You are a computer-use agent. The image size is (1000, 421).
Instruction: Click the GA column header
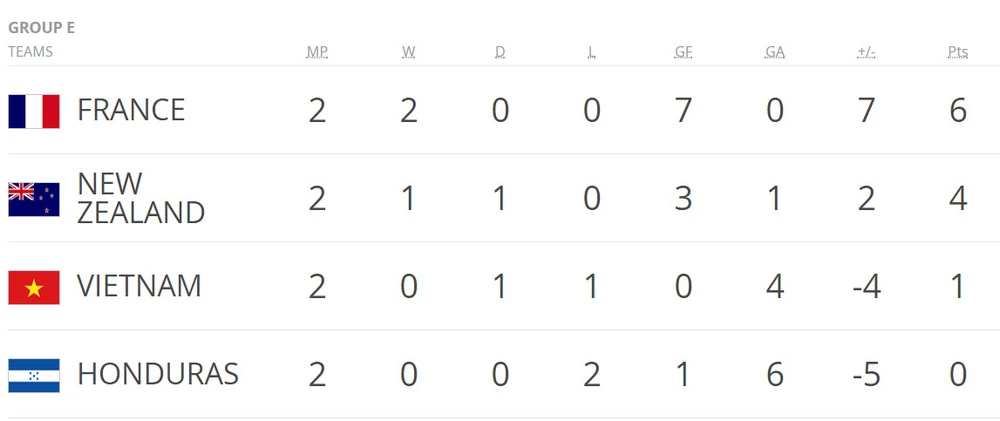775,52
